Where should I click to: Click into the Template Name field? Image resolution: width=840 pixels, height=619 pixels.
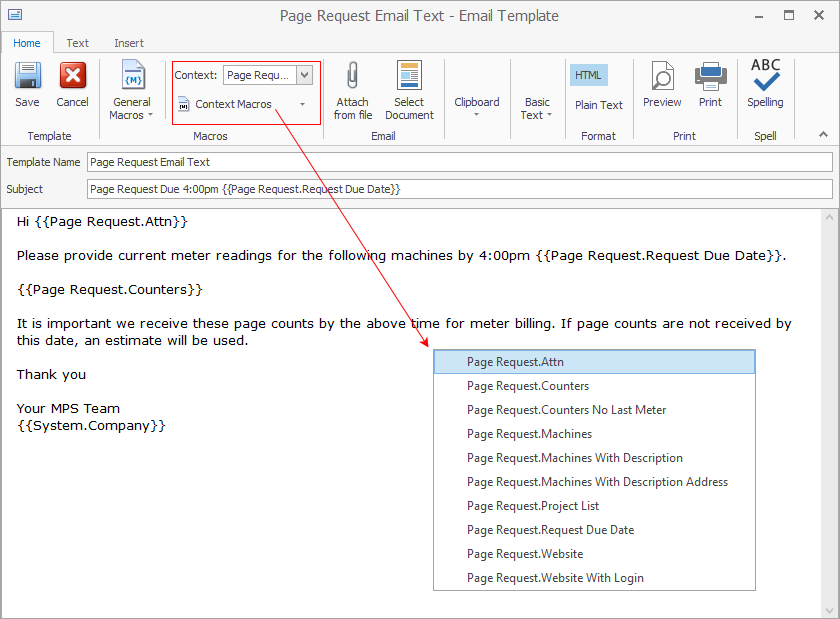tap(459, 162)
